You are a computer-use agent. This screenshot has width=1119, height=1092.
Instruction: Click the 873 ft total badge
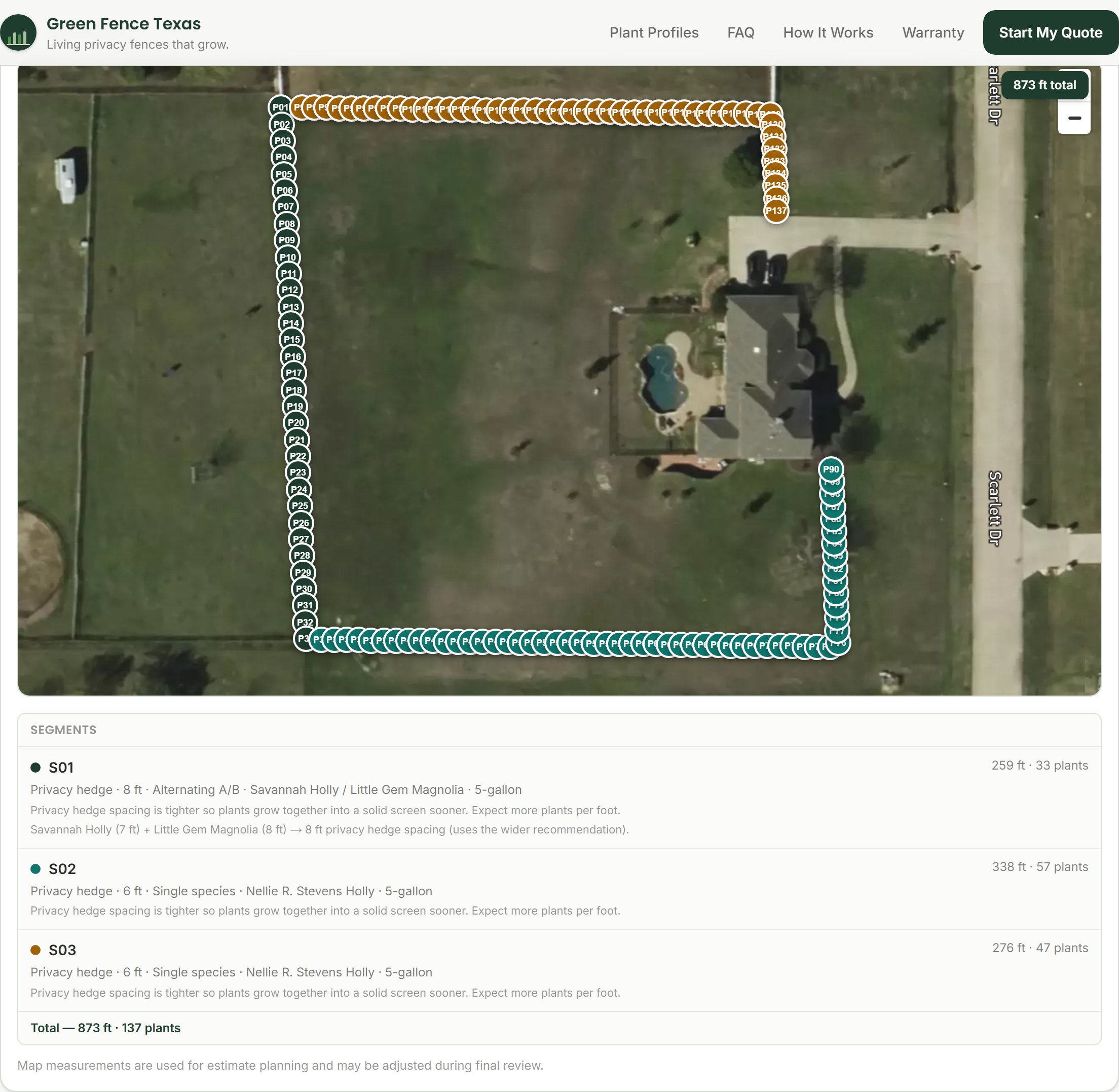[x=1045, y=85]
